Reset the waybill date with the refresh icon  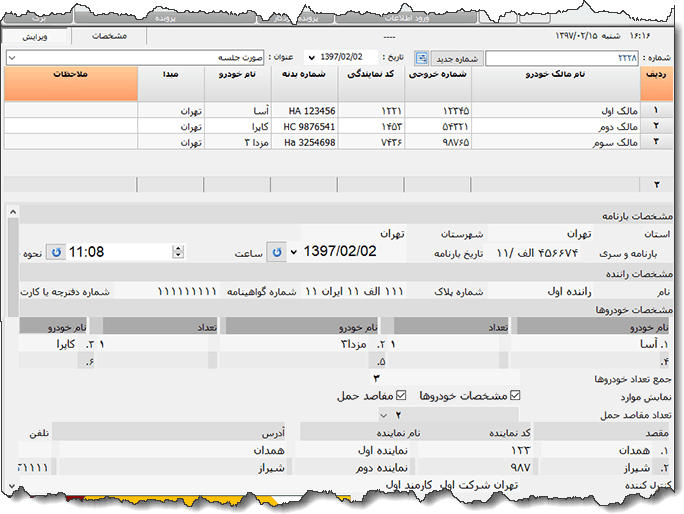278,251
